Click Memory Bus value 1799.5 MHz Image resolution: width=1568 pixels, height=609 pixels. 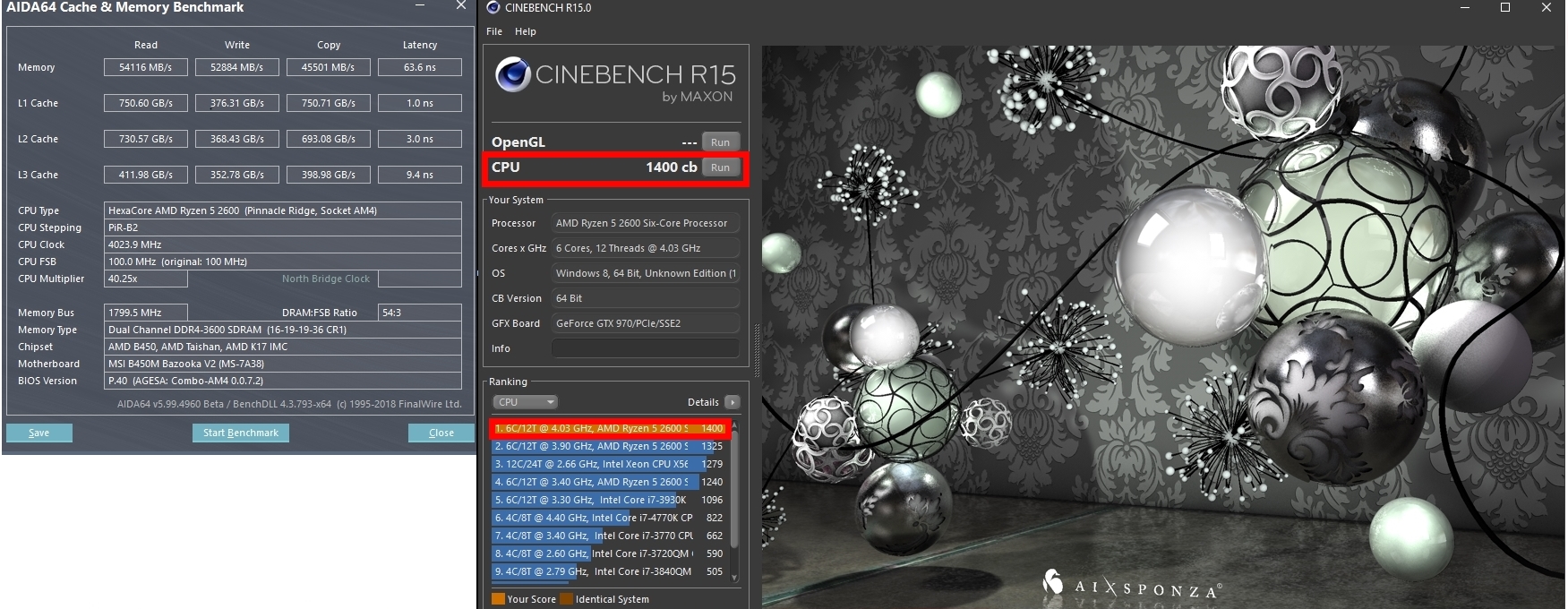click(x=146, y=313)
